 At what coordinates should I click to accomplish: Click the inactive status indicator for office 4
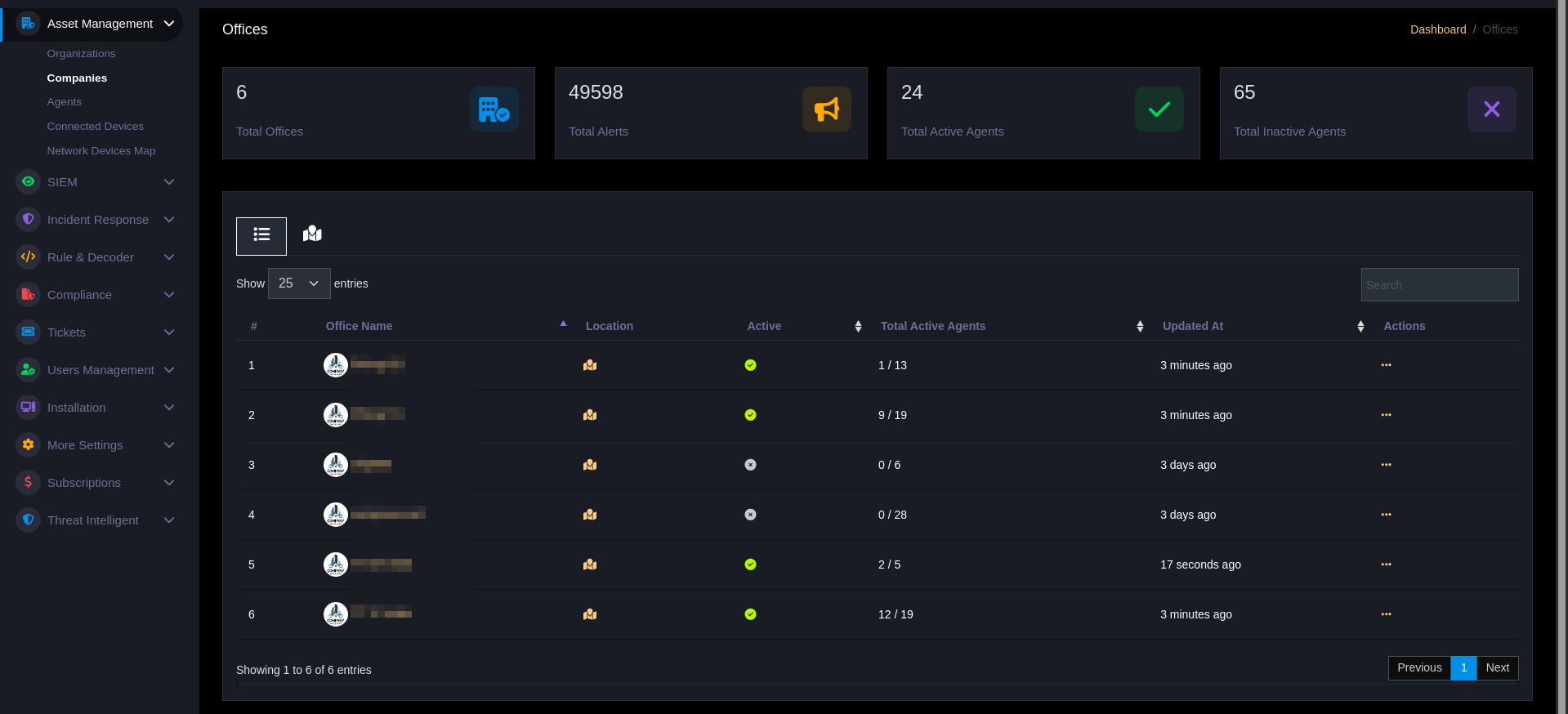point(750,515)
